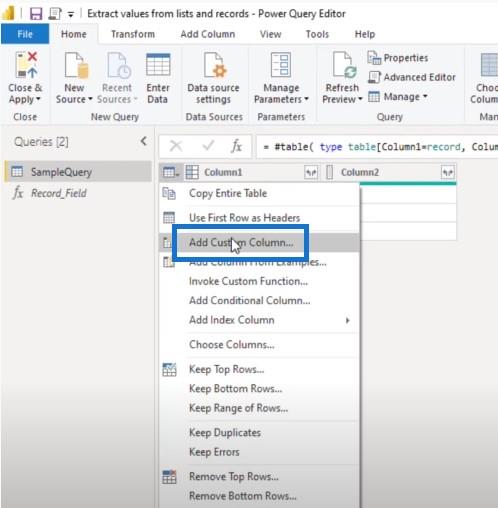This screenshot has height=508, width=498.
Task: Choose Keep Top Rows menu entry
Action: point(260,369)
